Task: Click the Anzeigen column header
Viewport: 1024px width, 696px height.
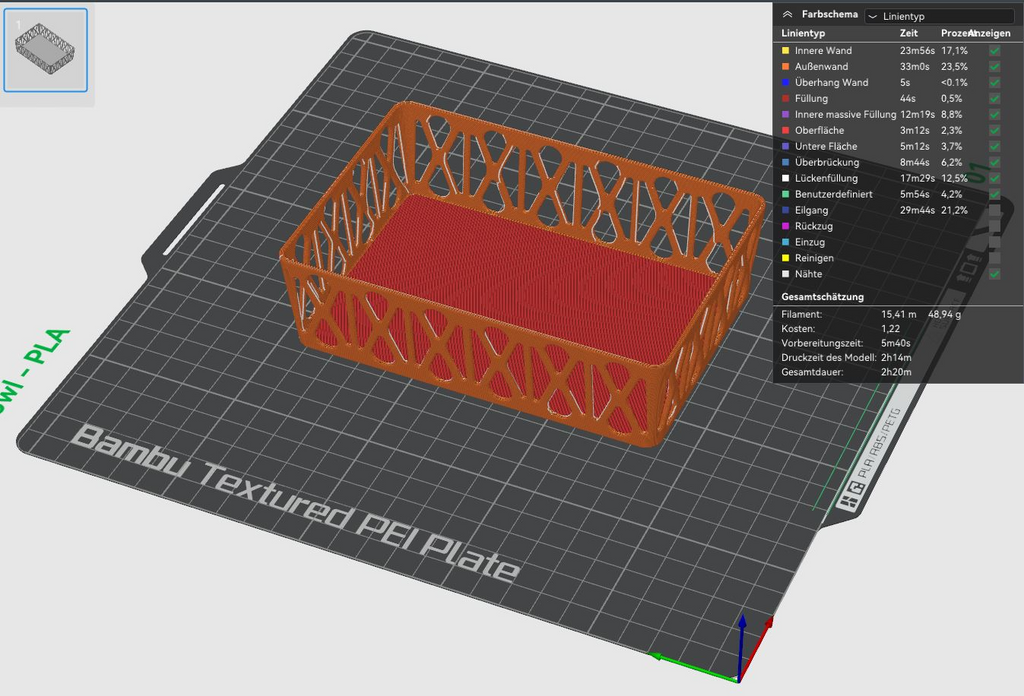Action: [991, 33]
